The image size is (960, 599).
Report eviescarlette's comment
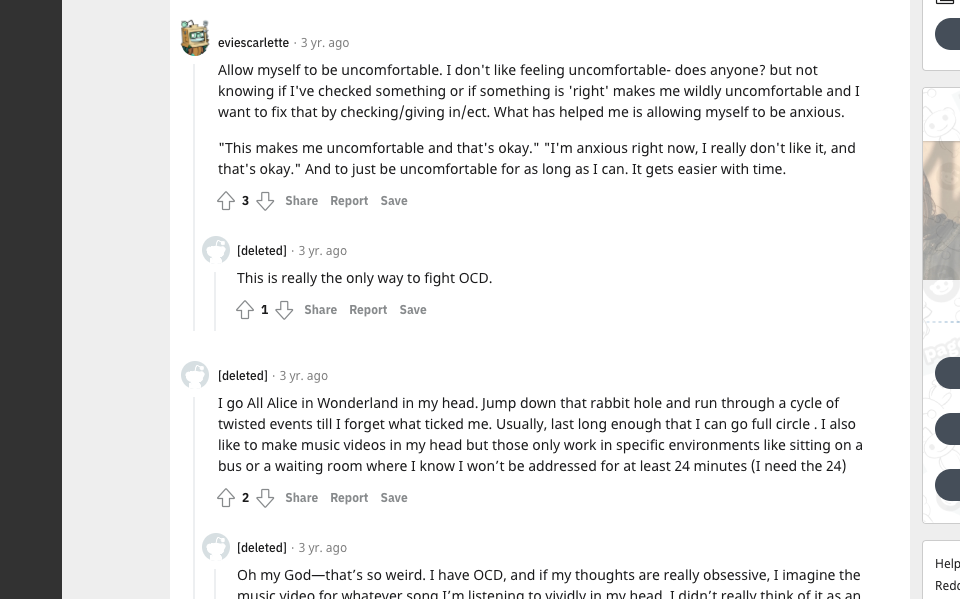[349, 201]
